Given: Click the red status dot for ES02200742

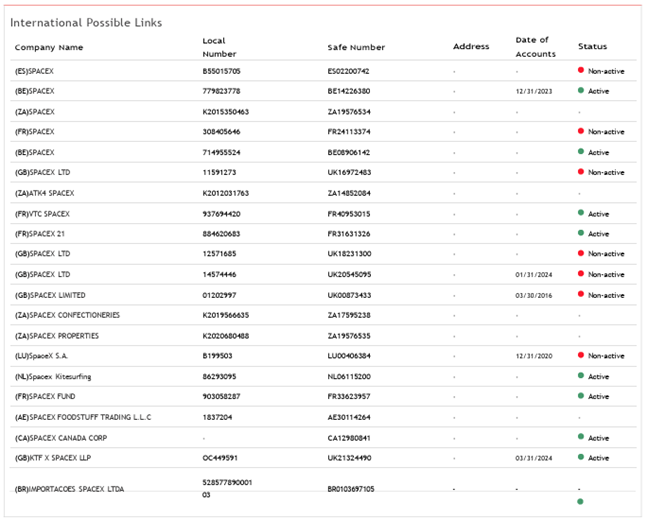Looking at the screenshot, I should (581, 70).
